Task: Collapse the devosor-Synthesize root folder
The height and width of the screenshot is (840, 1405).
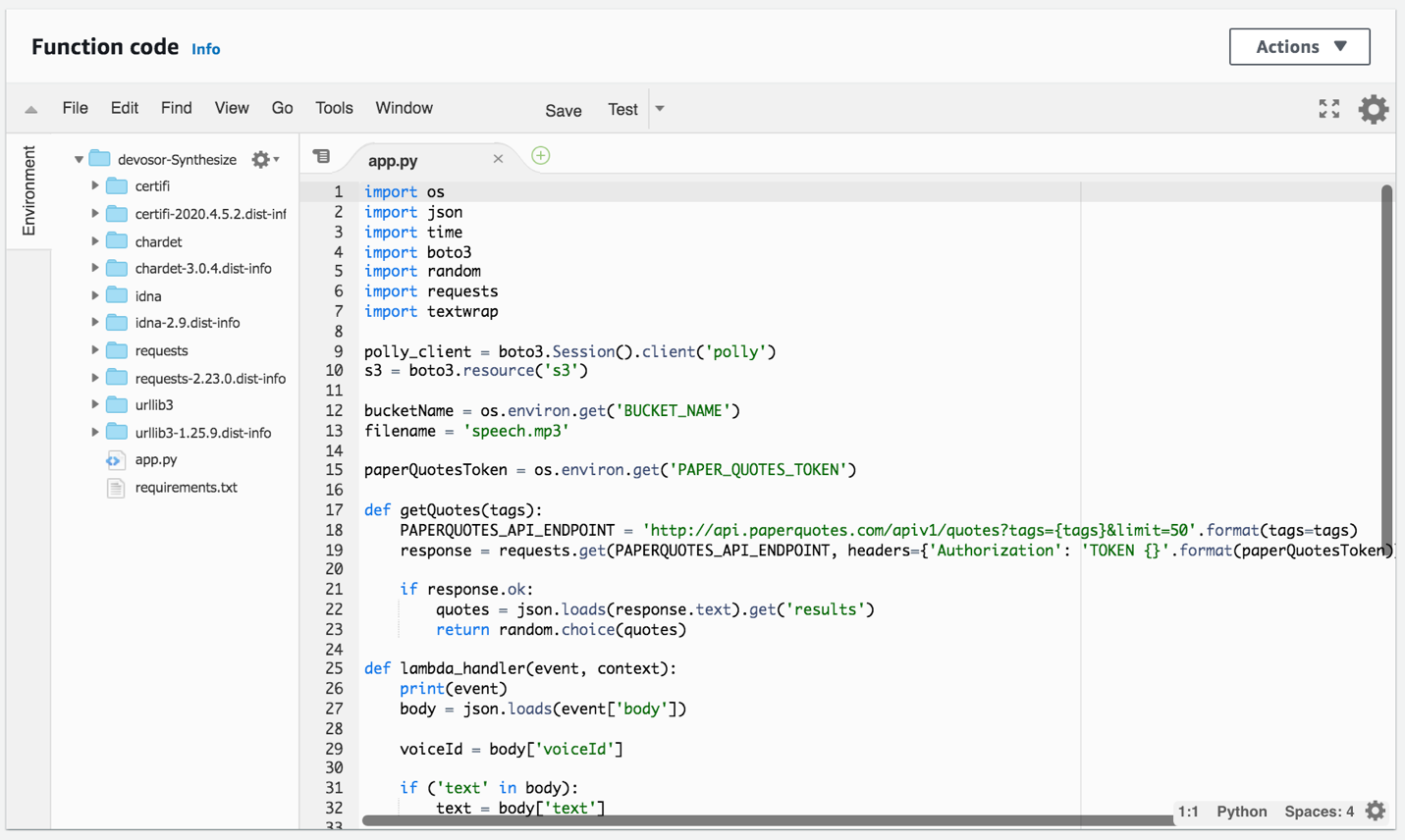Action: coord(79,159)
